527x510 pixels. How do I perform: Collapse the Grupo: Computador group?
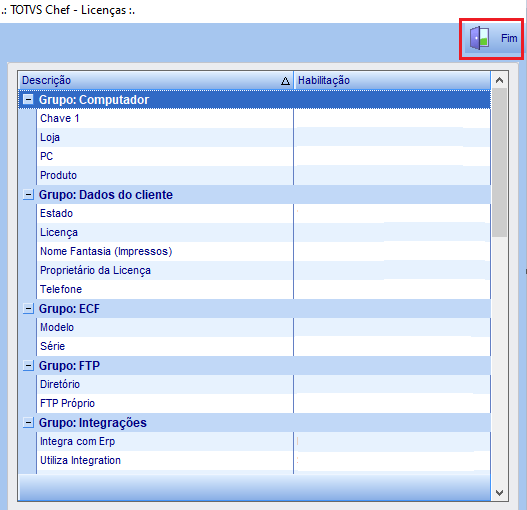click(28, 100)
